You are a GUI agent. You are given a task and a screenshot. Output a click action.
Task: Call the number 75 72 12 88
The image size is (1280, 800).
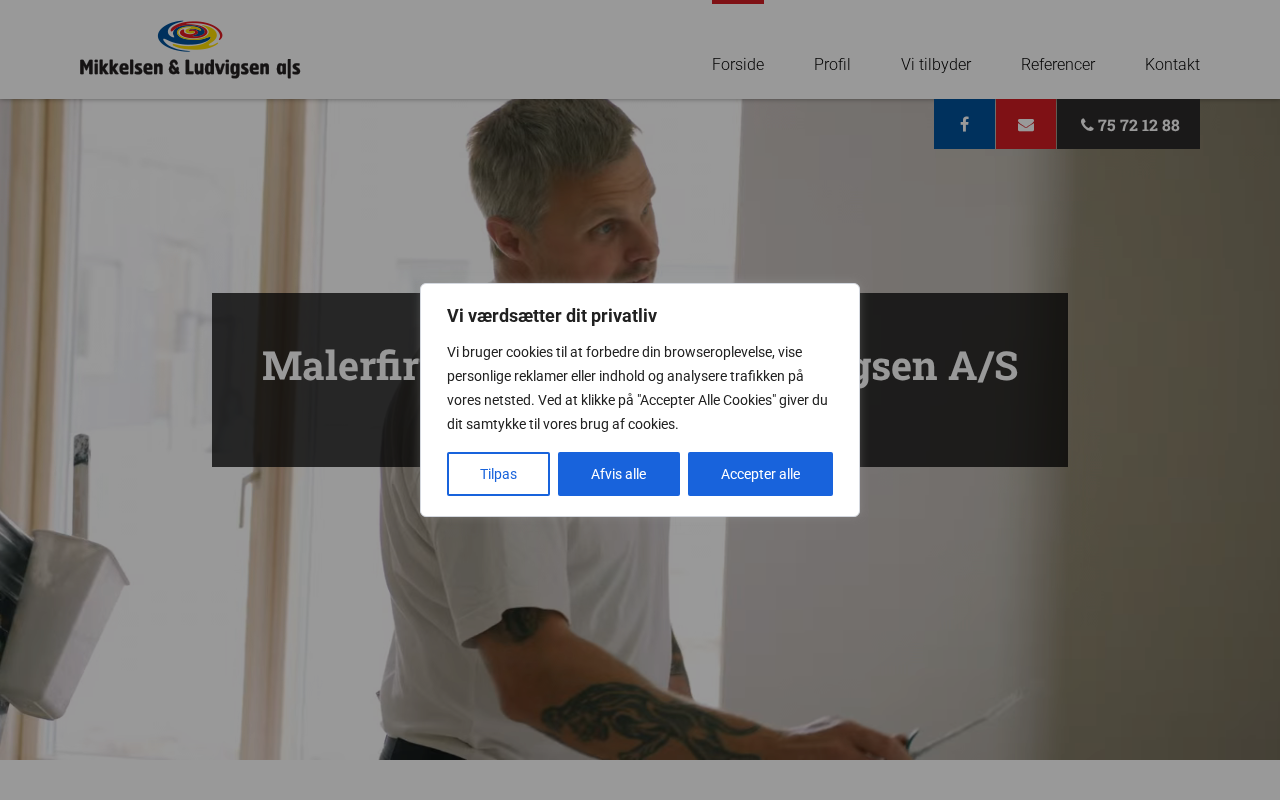1138,125
